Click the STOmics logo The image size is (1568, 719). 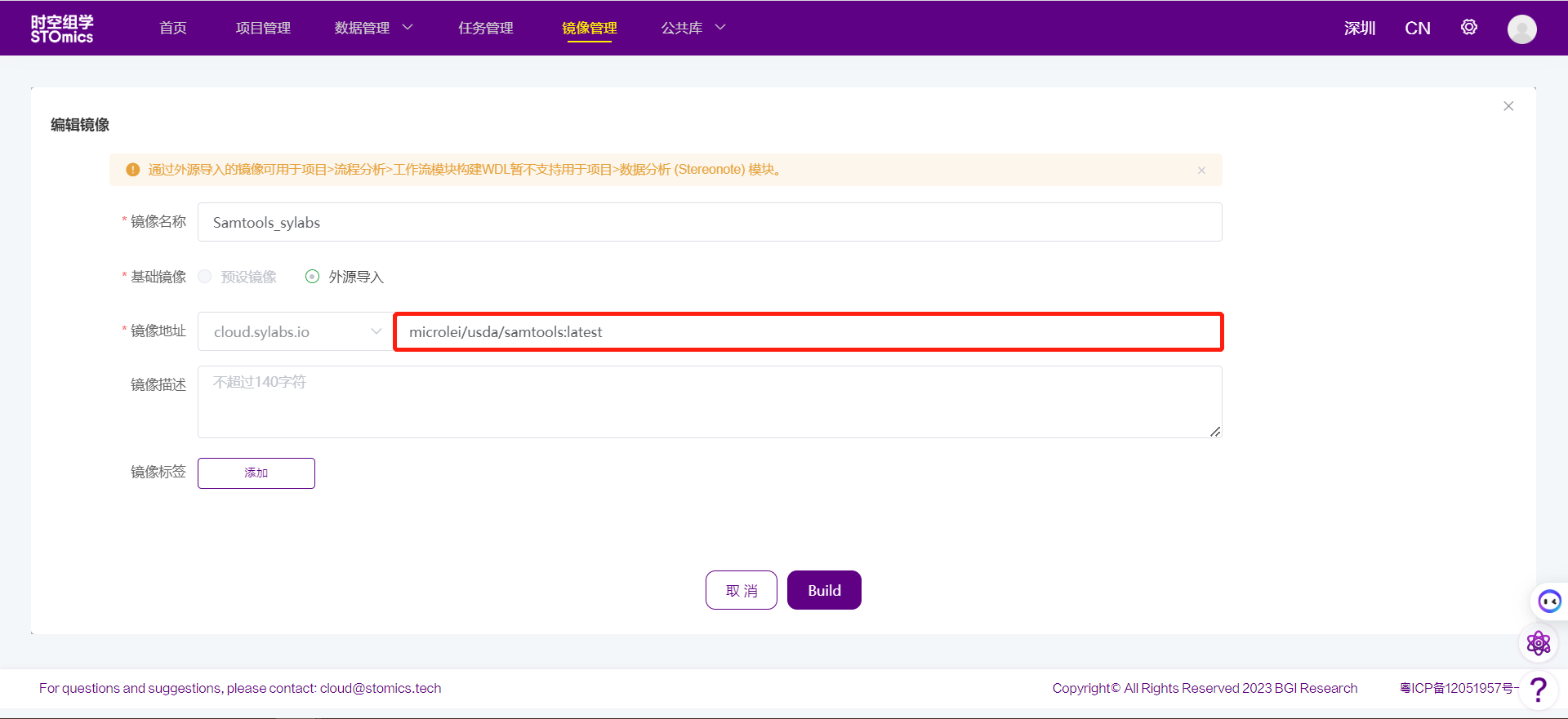click(x=62, y=29)
